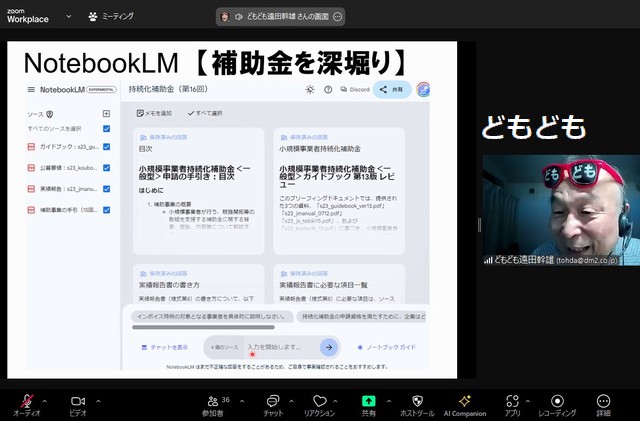Add a source with plus icon
The height and width of the screenshot is (421, 640).
(106, 114)
